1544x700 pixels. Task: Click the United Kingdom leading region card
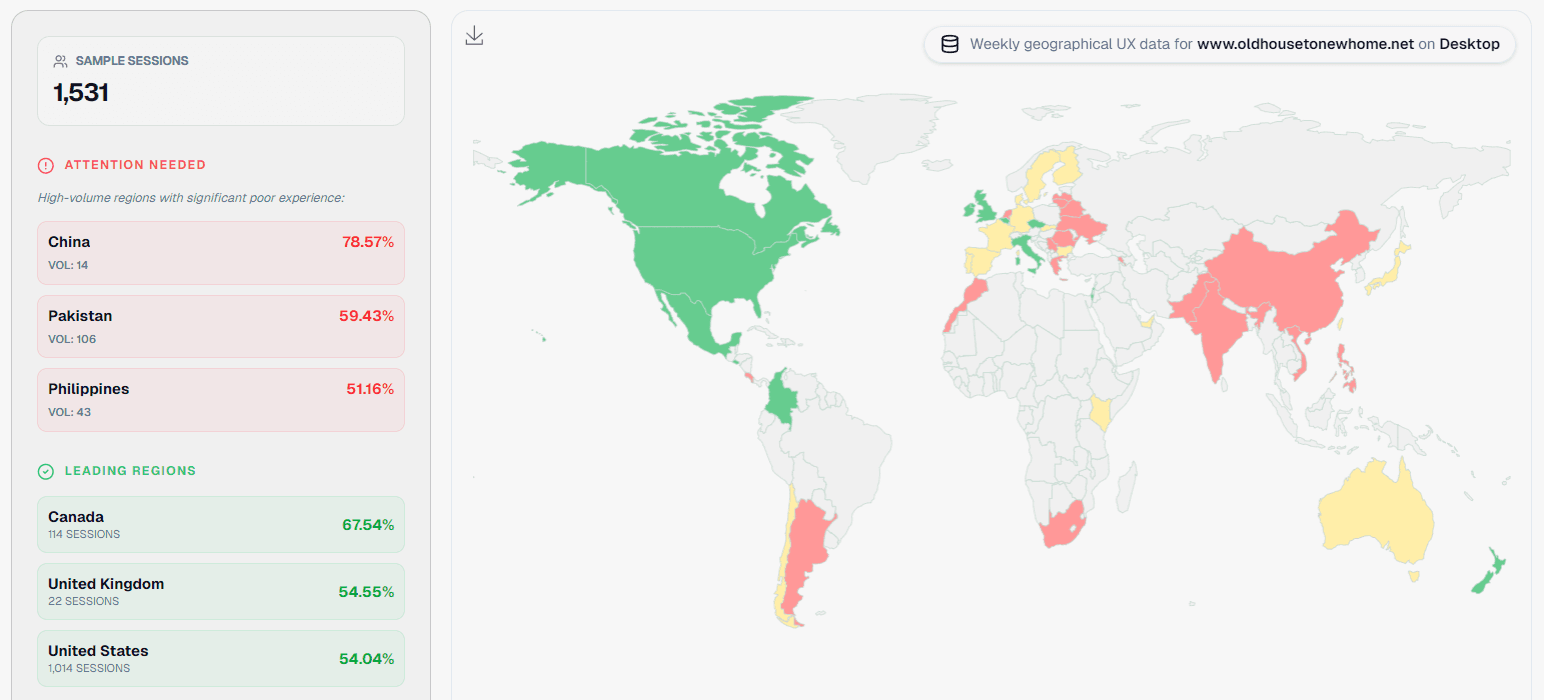(220, 590)
